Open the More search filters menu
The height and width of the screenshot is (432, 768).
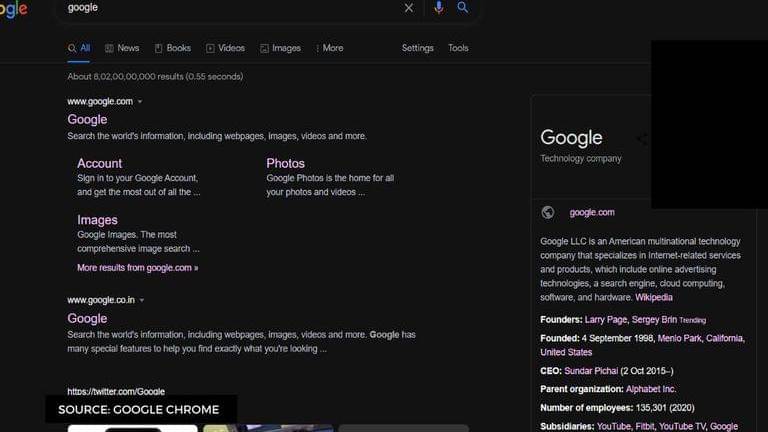click(x=329, y=48)
